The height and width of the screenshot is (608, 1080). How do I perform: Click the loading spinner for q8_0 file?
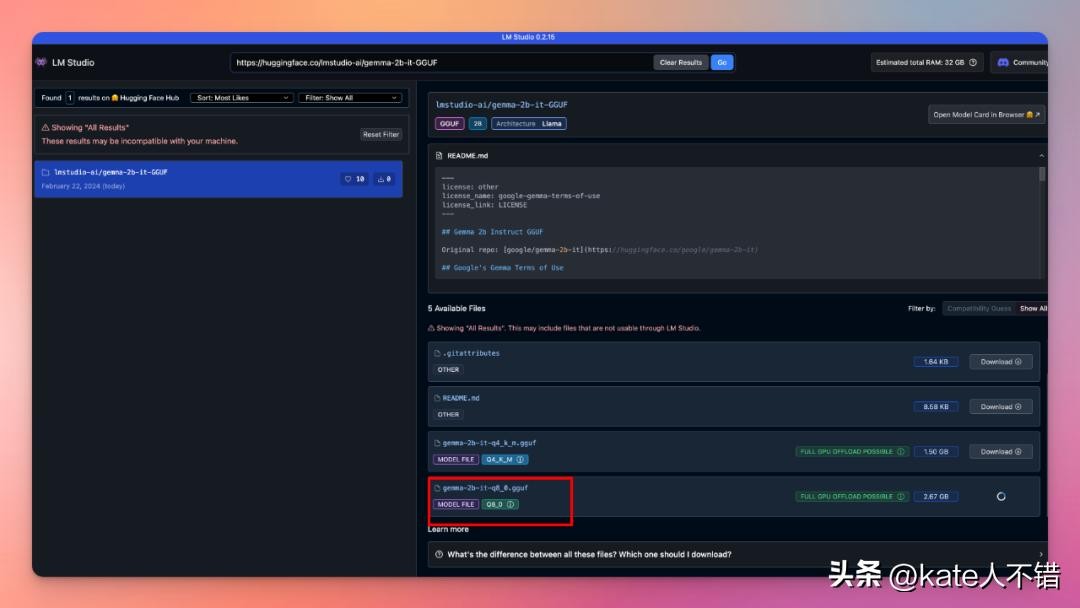click(x=1001, y=497)
